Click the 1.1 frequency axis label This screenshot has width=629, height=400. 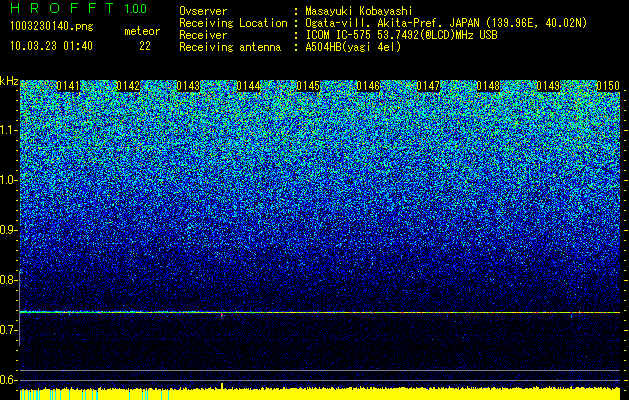click(x=8, y=130)
